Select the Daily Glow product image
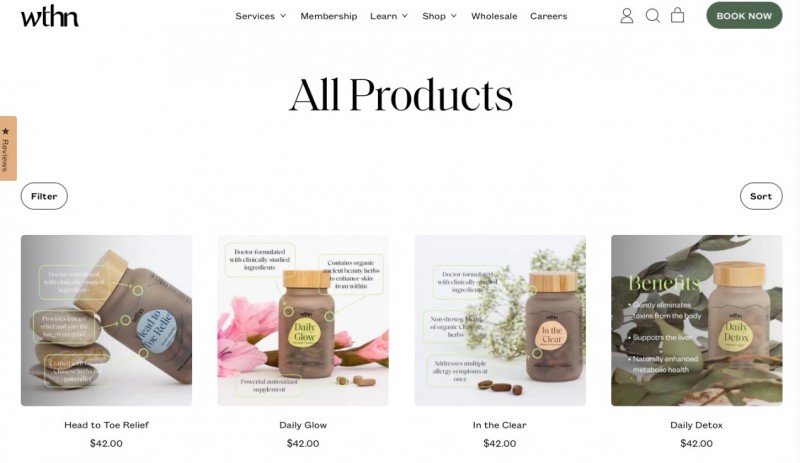800x463 pixels. click(x=303, y=321)
